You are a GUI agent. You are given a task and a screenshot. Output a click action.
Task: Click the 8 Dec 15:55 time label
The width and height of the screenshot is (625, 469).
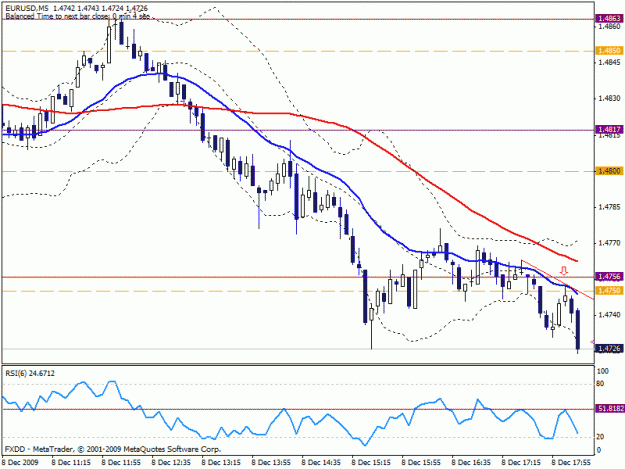pyautogui.click(x=421, y=463)
